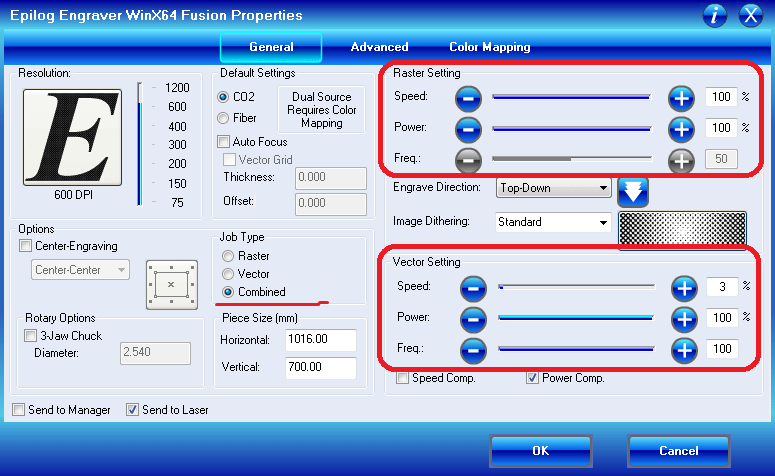Click the resolution preview letter E image

(72, 137)
